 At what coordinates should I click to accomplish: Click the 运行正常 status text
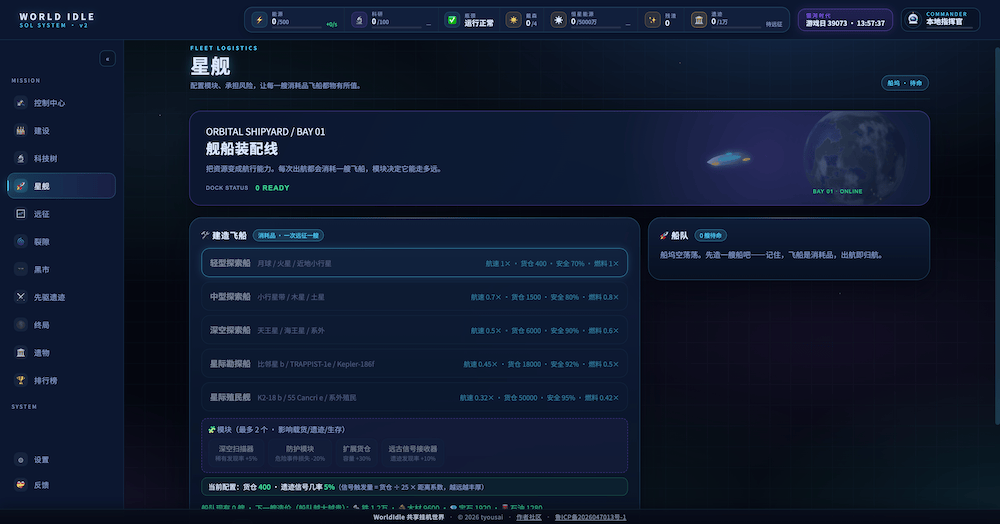479,23
